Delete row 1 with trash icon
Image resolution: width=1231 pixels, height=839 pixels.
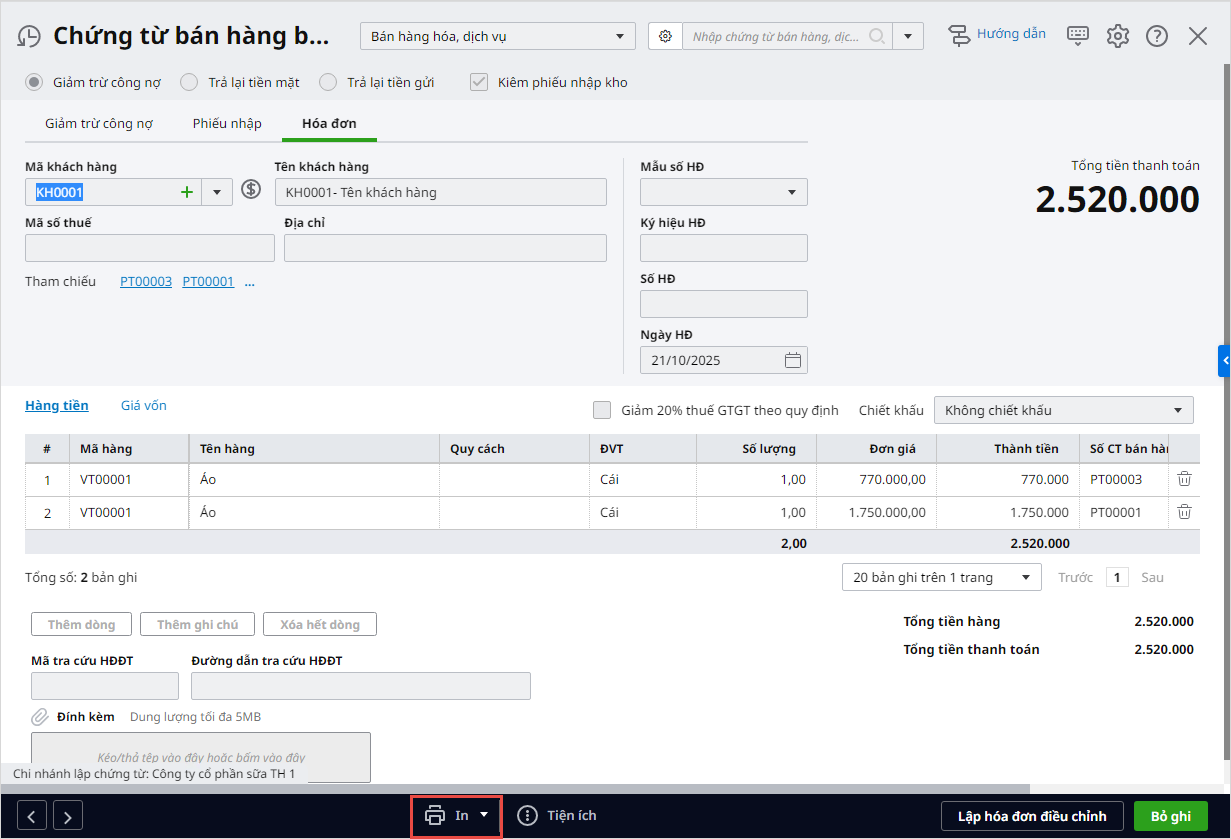[1184, 479]
